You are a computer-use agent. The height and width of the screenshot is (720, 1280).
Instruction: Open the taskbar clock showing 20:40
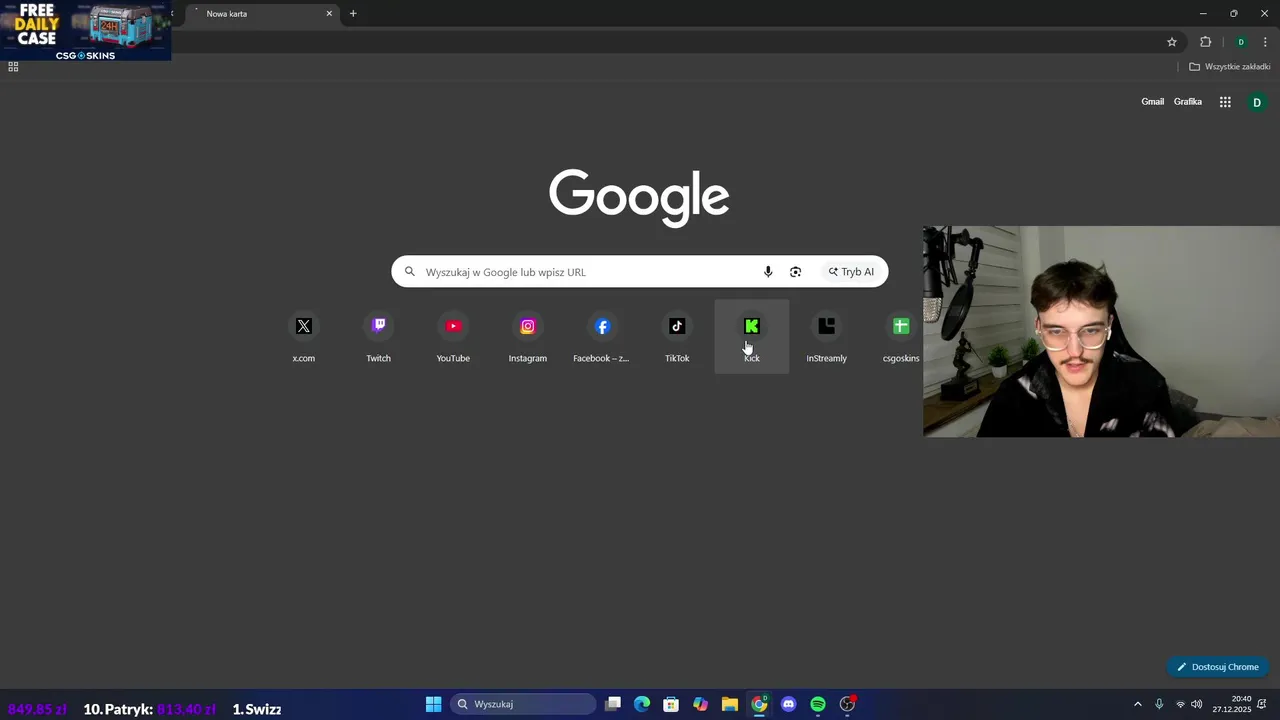(1232, 704)
